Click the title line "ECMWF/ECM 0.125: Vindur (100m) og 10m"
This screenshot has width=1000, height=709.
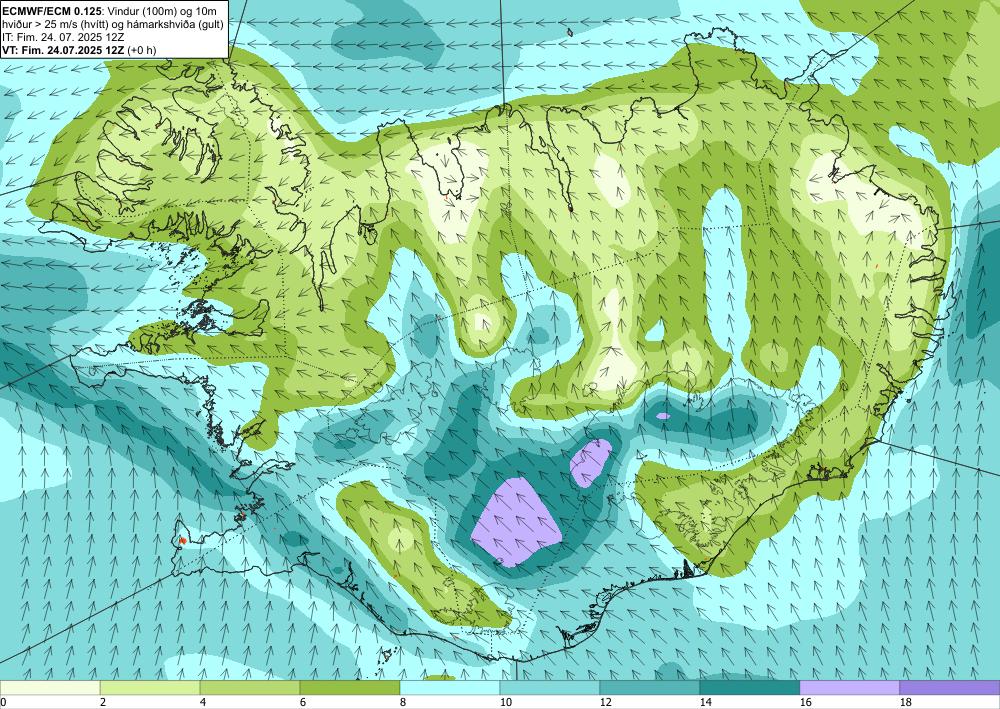click(110, 11)
